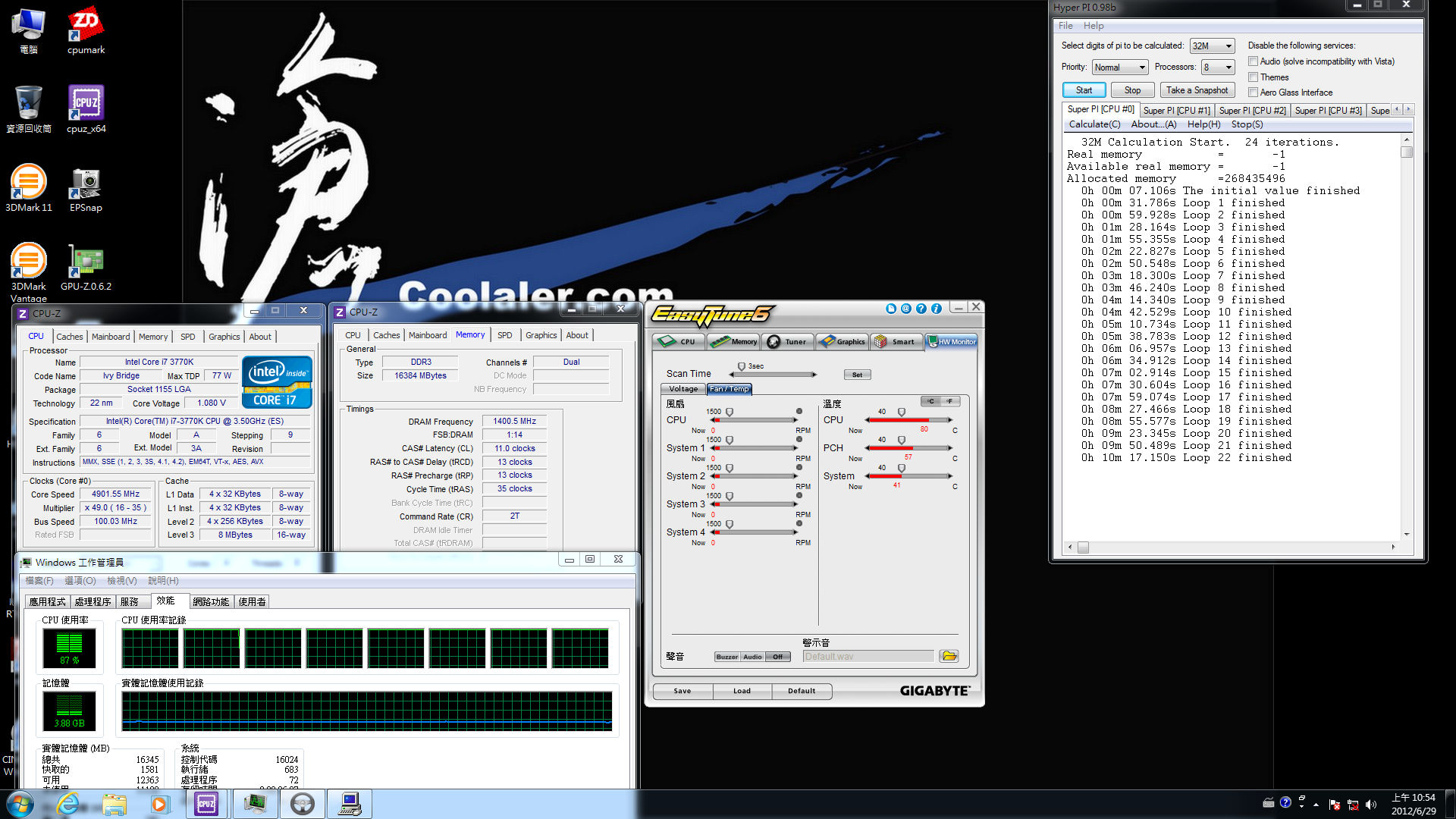
Task: Select the 處理程序 tab in Task Manager
Action: (x=93, y=602)
